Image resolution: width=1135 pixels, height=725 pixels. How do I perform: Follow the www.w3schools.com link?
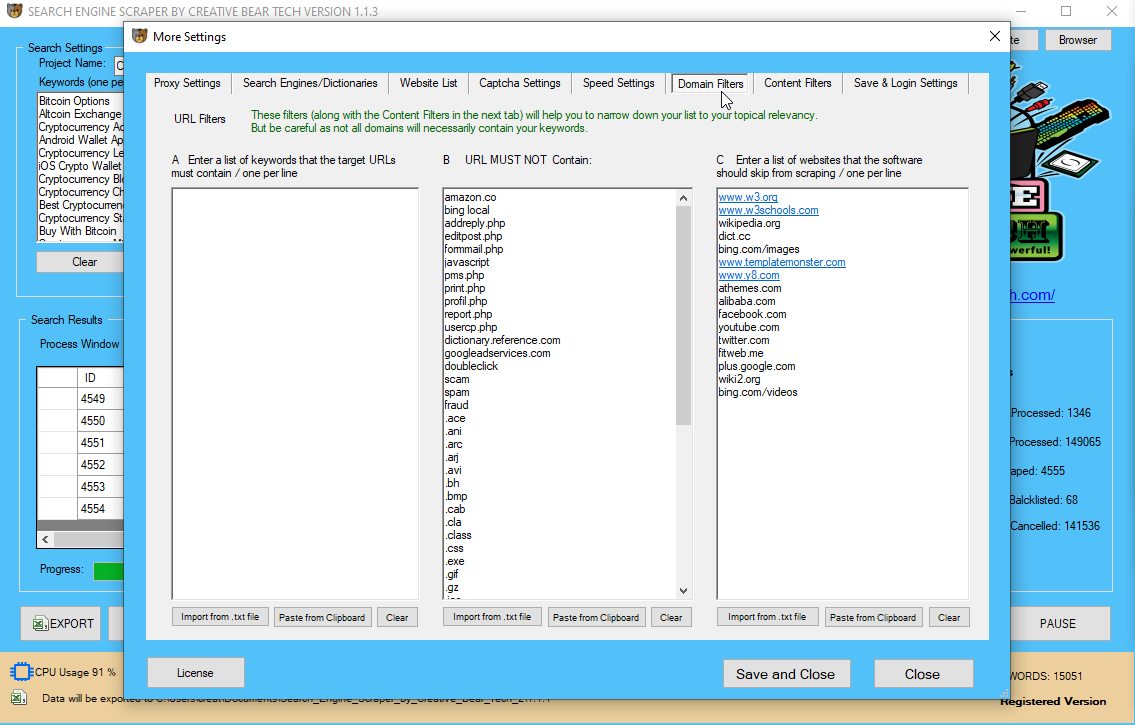click(768, 210)
